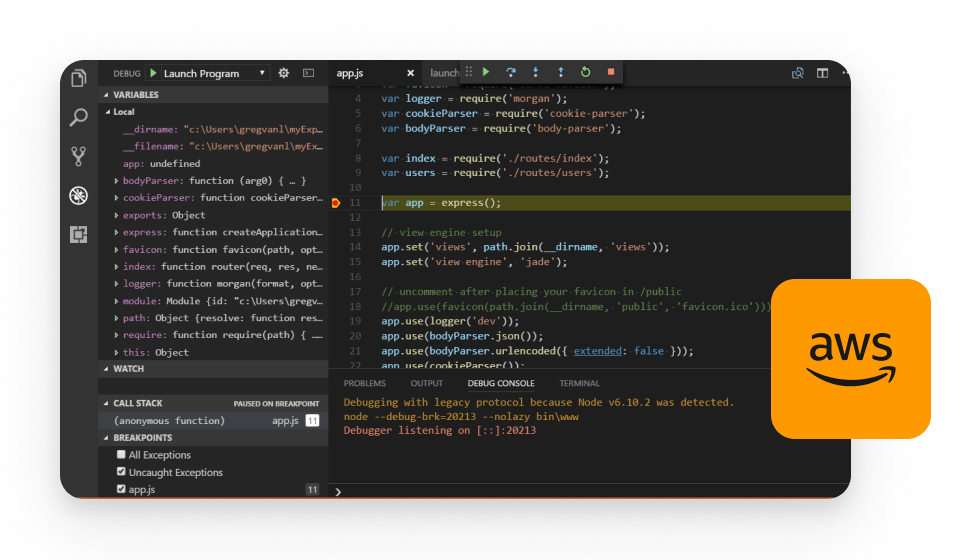This screenshot has width=960, height=560.
Task: Open launch.json with the gear icon
Action: [283, 73]
